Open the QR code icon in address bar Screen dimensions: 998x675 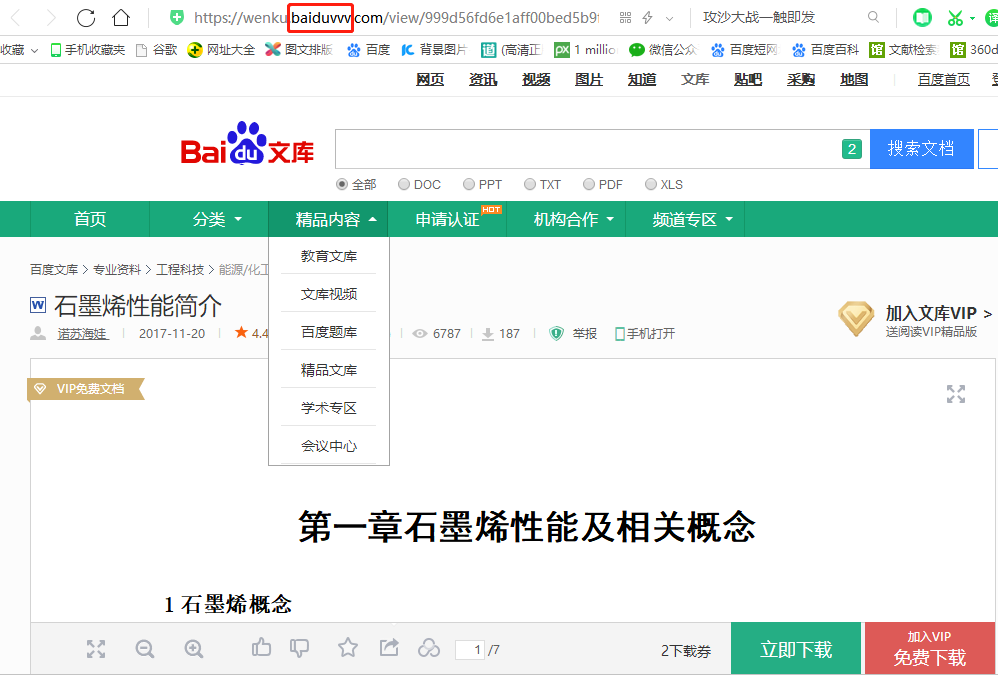(626, 18)
